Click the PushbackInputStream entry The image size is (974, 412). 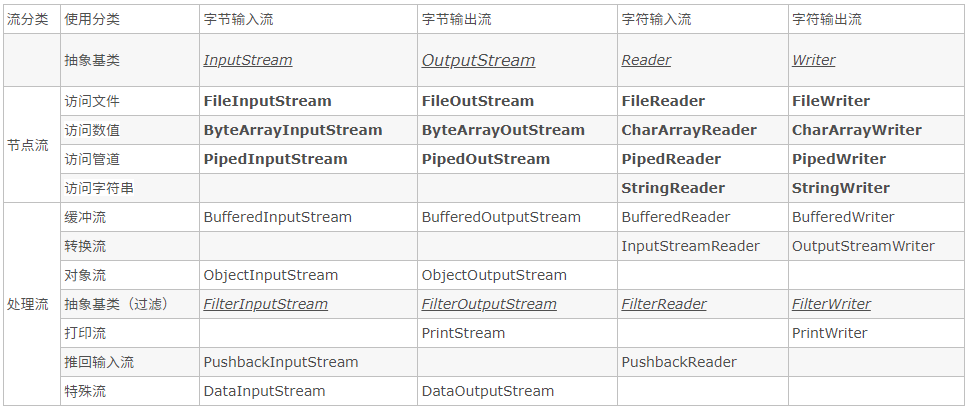pos(281,362)
